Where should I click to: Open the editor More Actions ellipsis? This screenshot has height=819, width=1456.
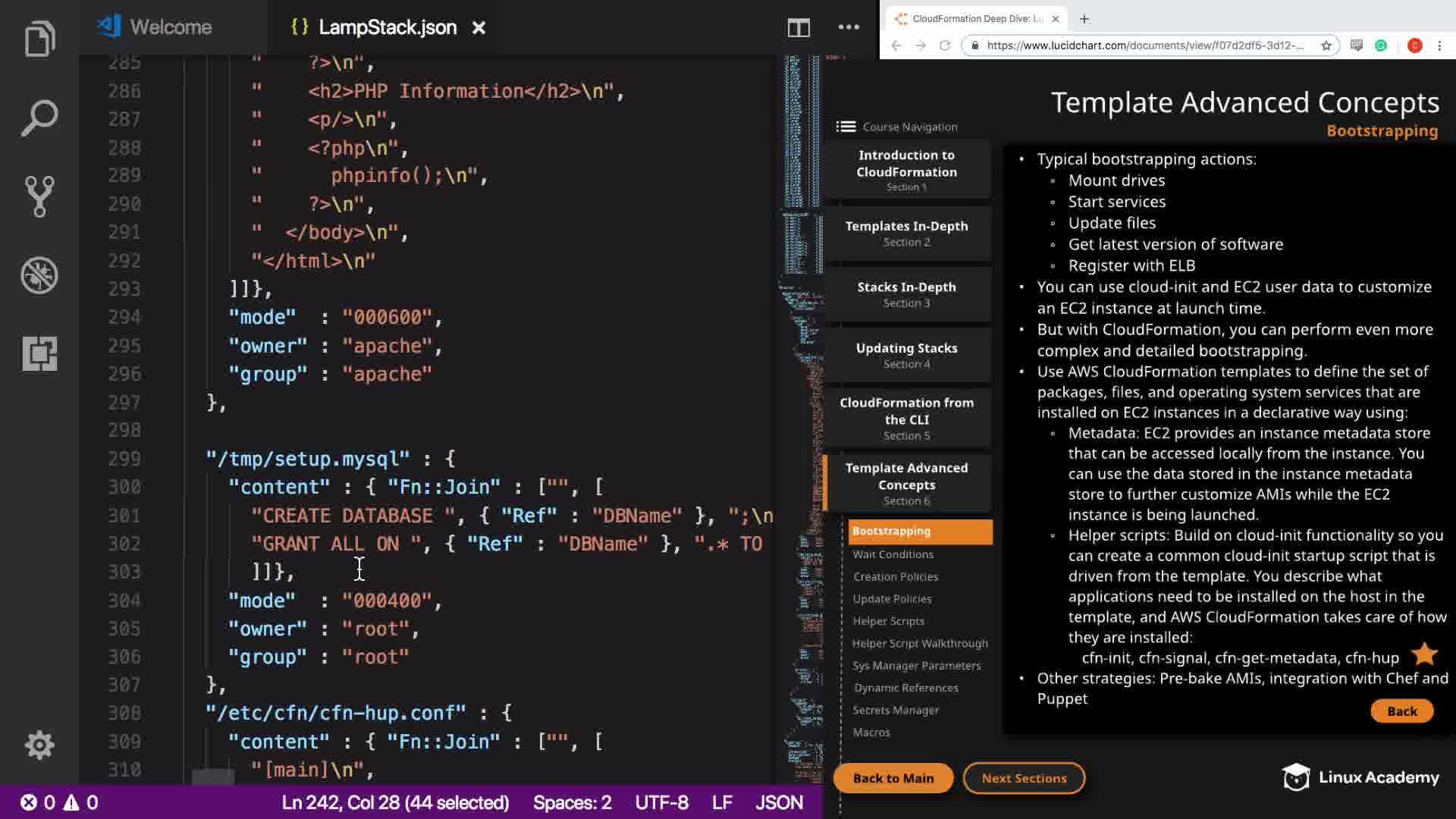(849, 28)
